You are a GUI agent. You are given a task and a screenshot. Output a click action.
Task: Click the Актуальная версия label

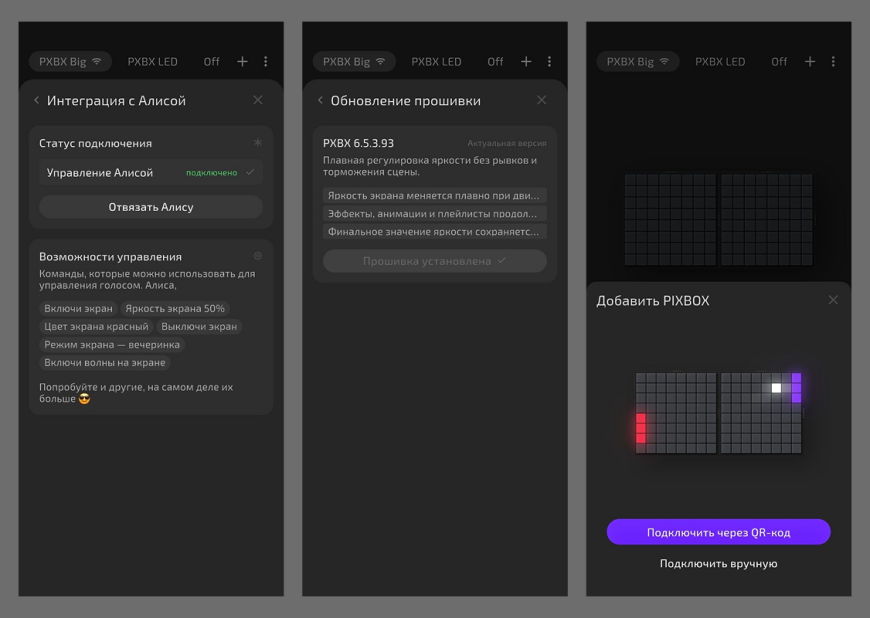(507, 143)
